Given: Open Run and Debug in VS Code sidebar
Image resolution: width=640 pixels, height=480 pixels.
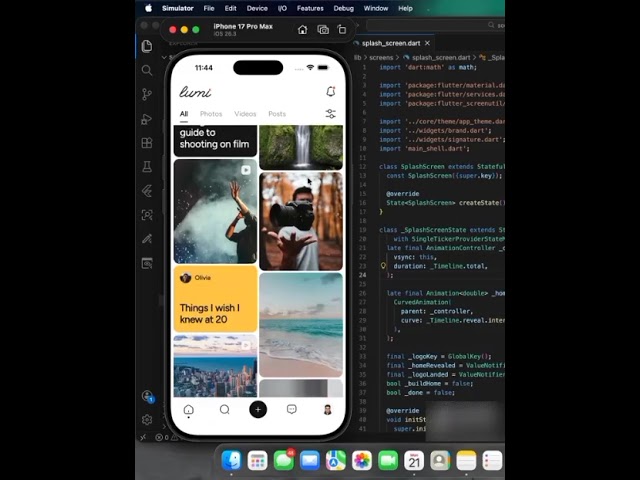Looking at the screenshot, I should point(147,119).
